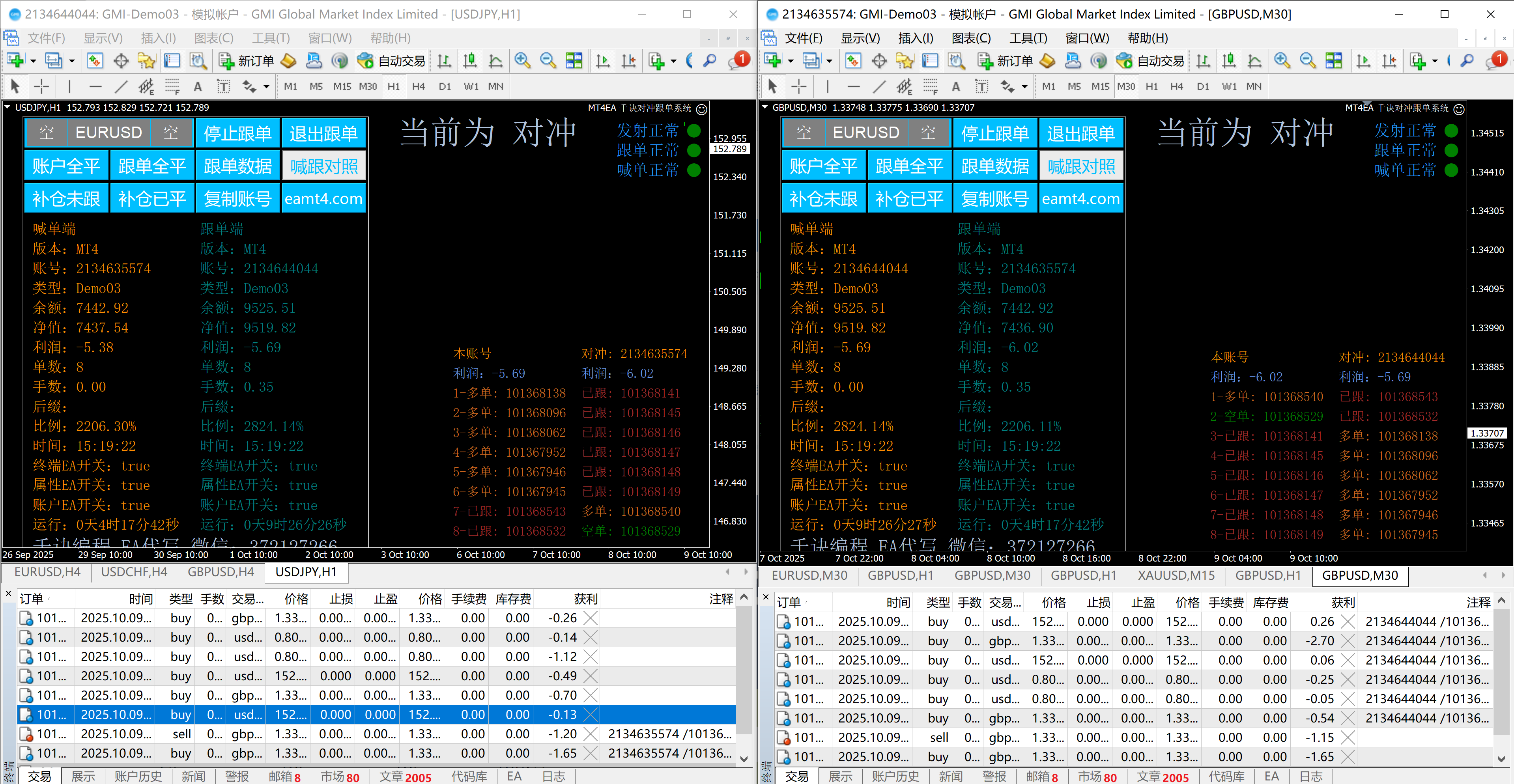Toggle 自动交易 auto trading in left window
Viewport: 1514px width, 784px height.
click(x=391, y=60)
